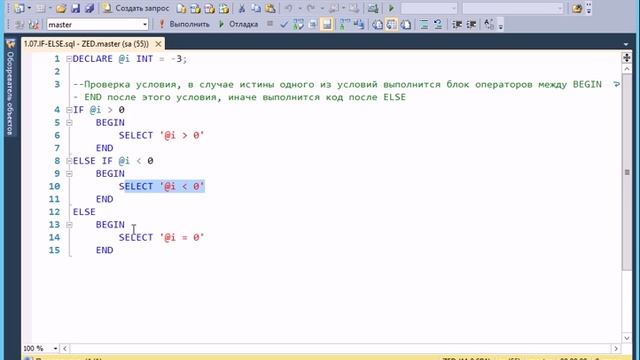The image size is (640, 360).
Task: Click the green Start debugging arrow
Action: [391, 8]
